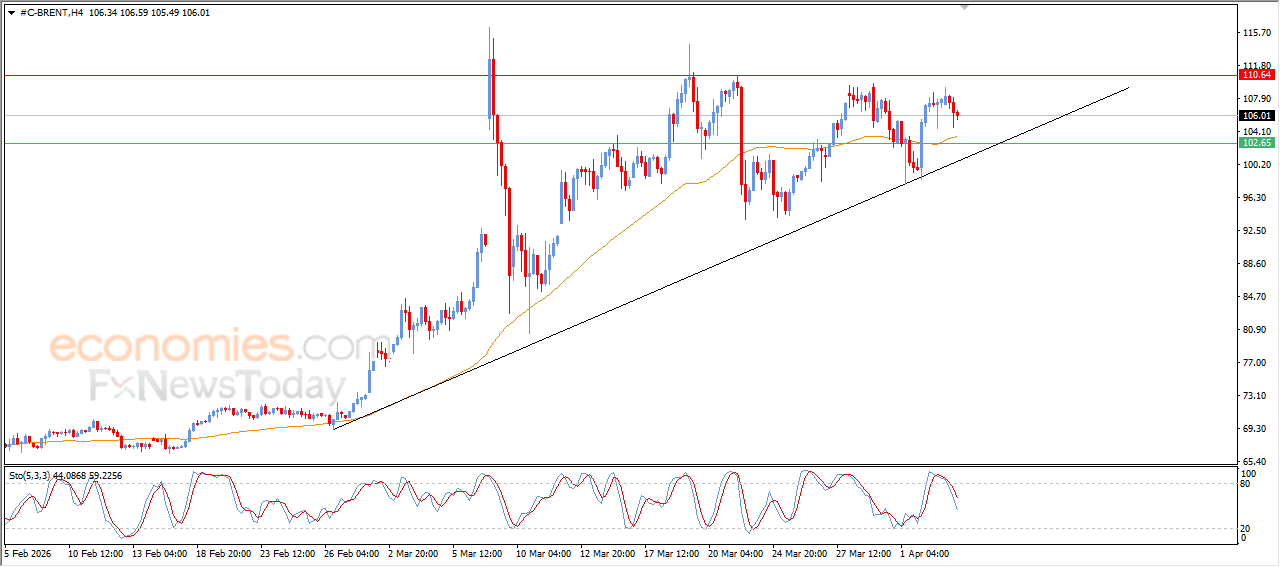Click the 84.70 price scale value

click(1254, 297)
